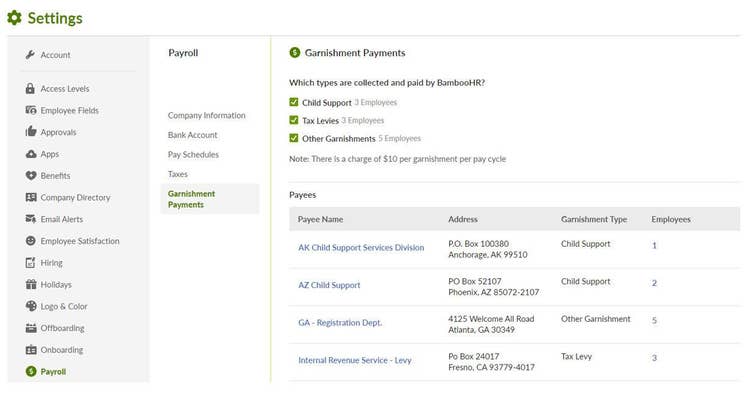Open Offboarding settings

point(62,328)
